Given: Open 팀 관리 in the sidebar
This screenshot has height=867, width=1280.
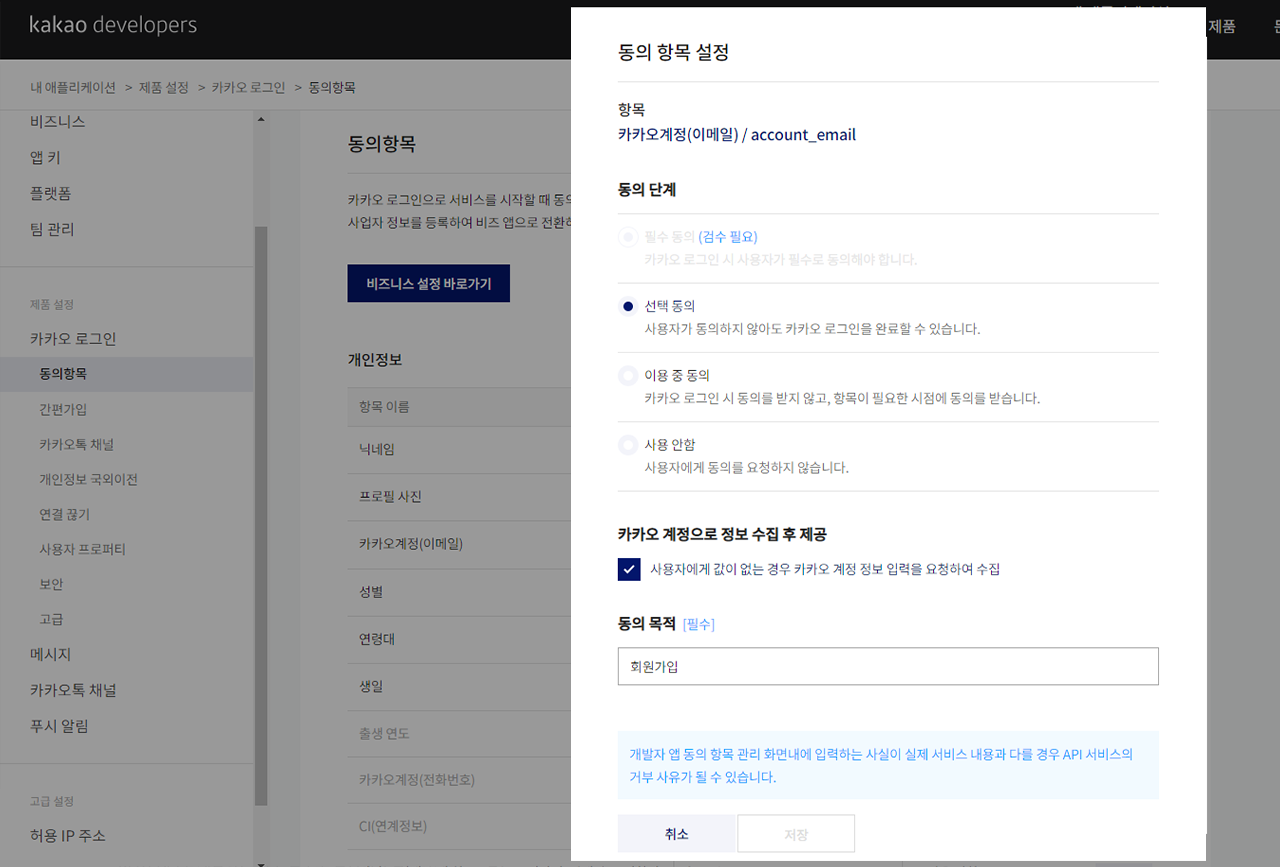Looking at the screenshot, I should click(52, 229).
